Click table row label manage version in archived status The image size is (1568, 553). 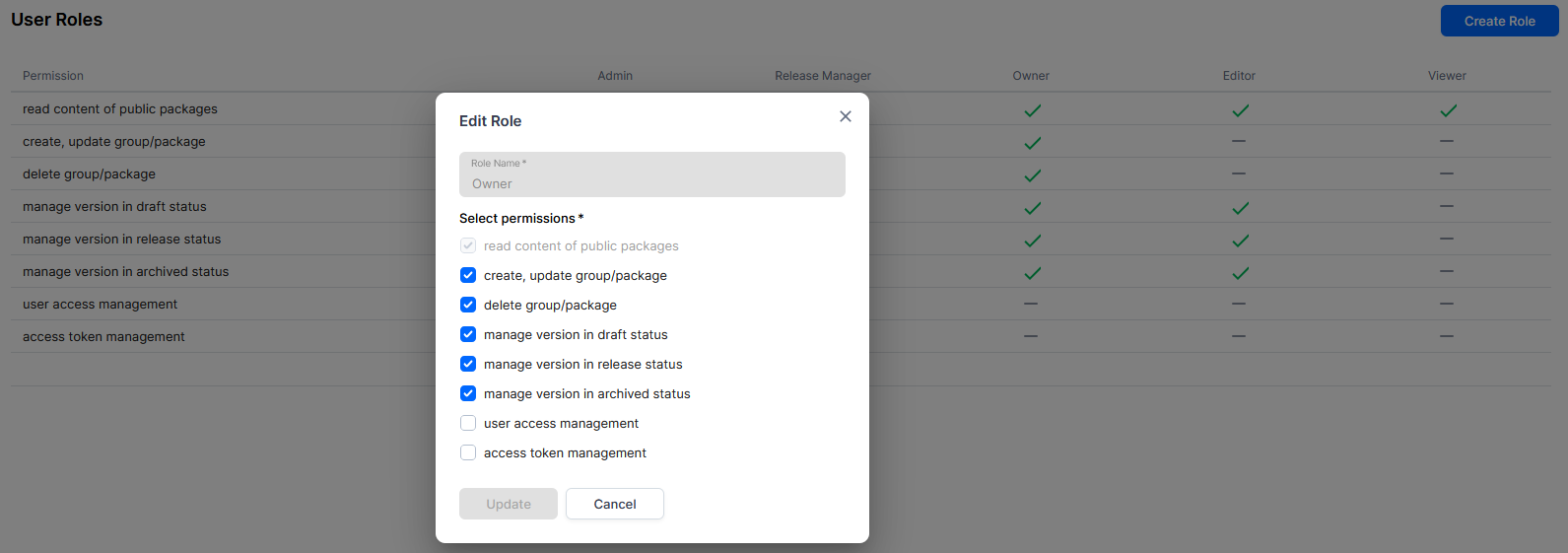coord(126,272)
